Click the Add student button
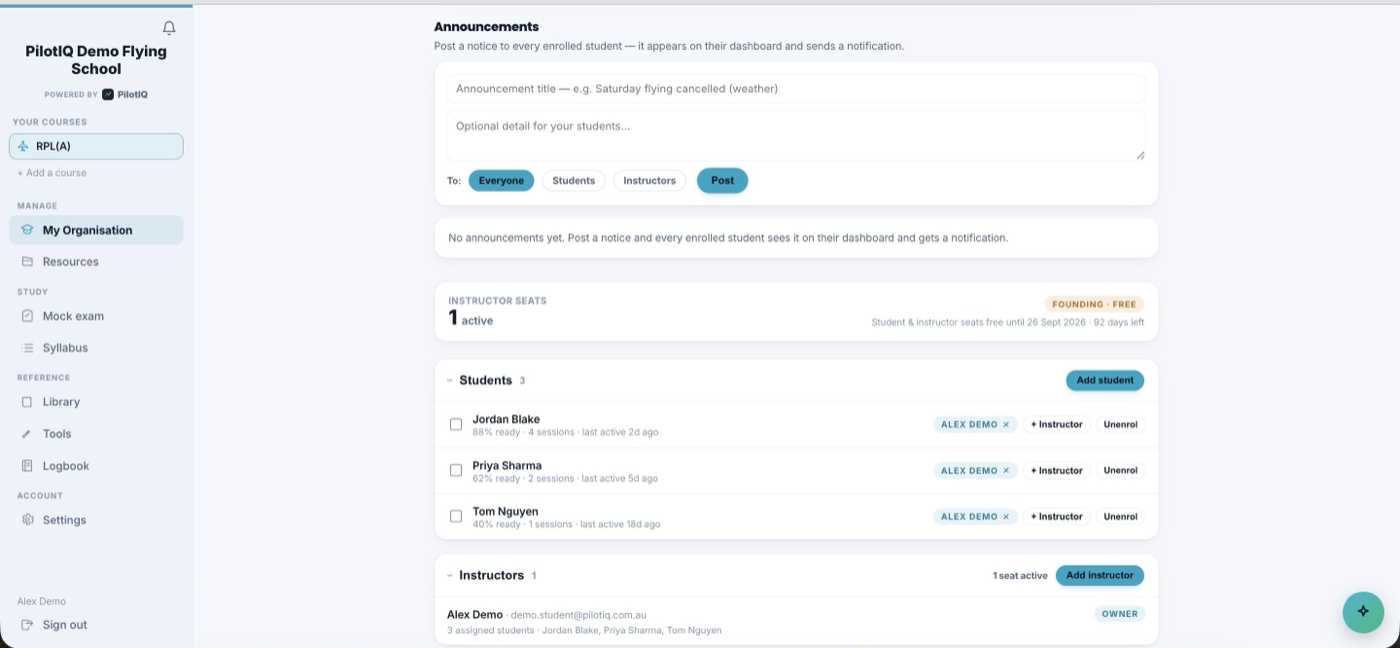Screen dimensions: 1400x648 [1105, 380]
